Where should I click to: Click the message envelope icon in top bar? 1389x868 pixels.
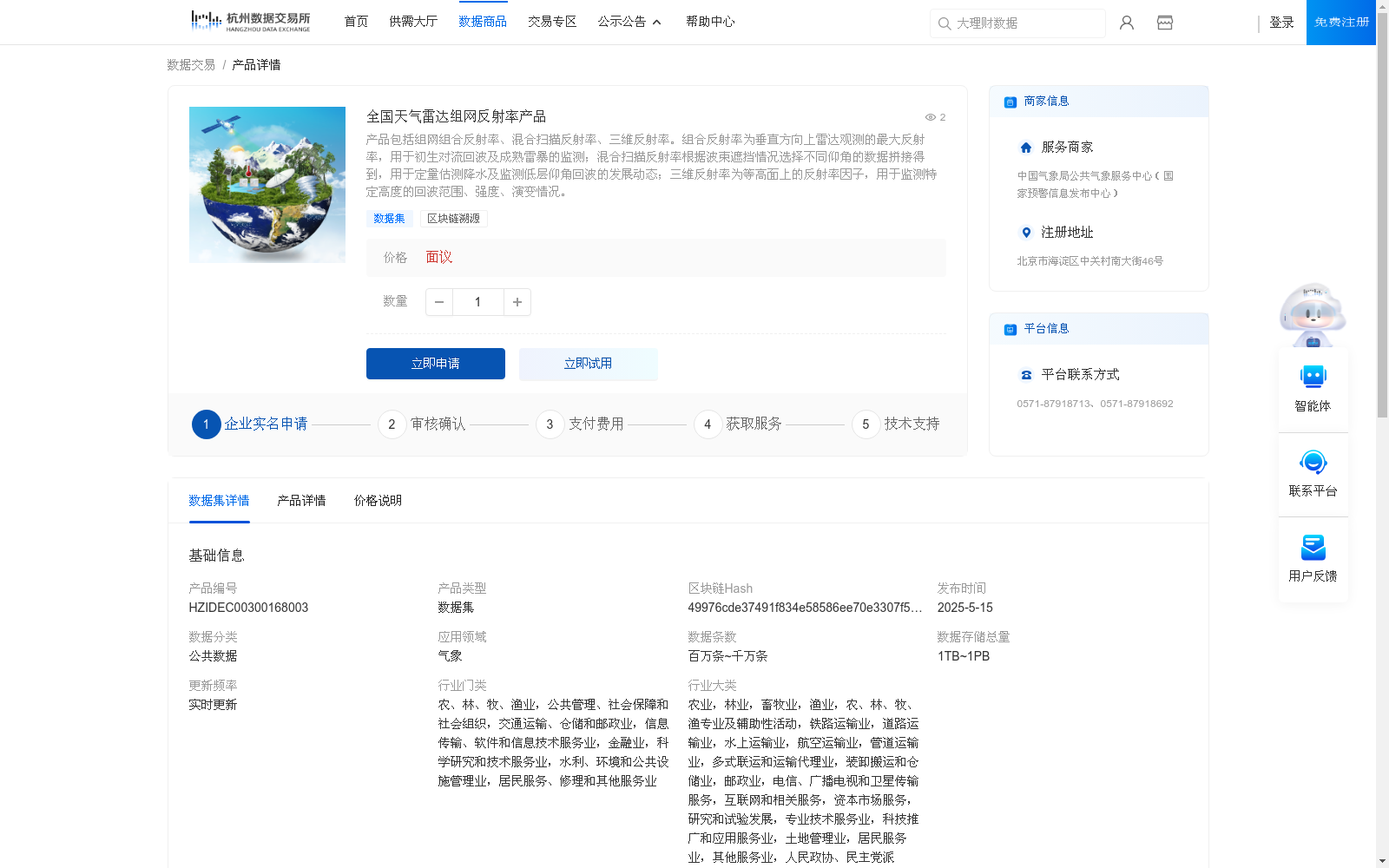1164,23
